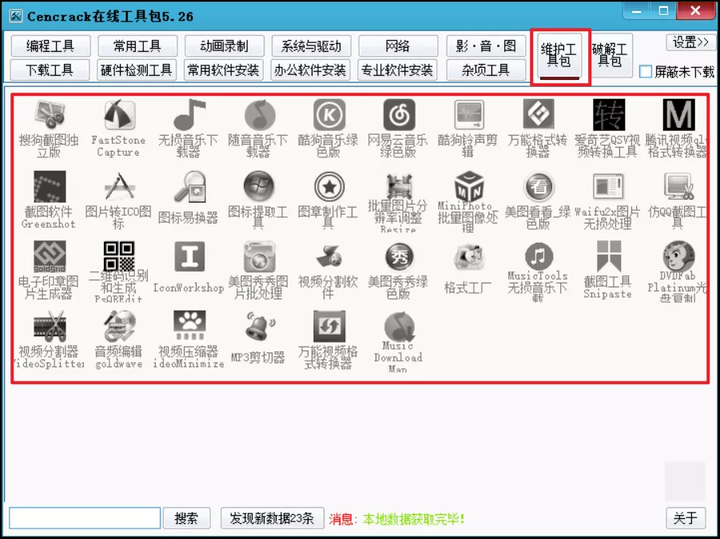The image size is (720, 539).
Task: Switch to 系统与驱动 category
Action: (311, 46)
